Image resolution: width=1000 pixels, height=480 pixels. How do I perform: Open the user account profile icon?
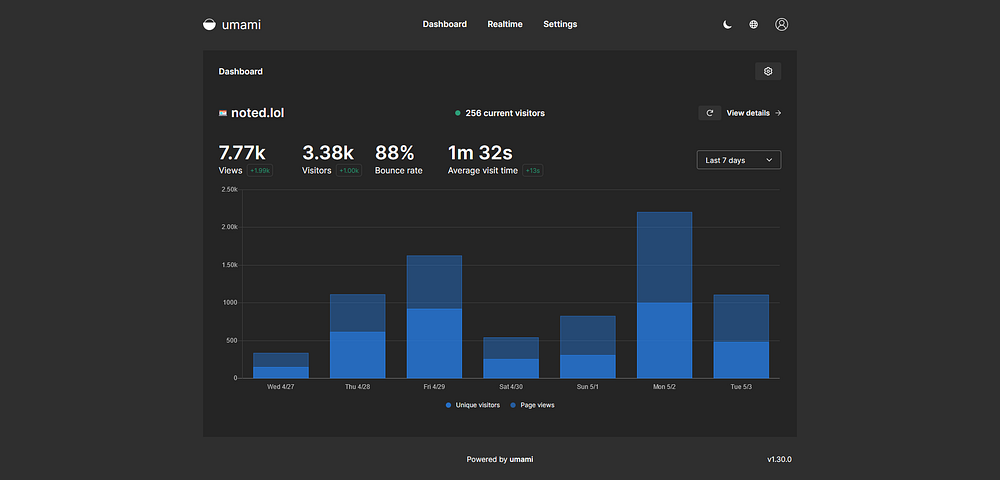782,24
